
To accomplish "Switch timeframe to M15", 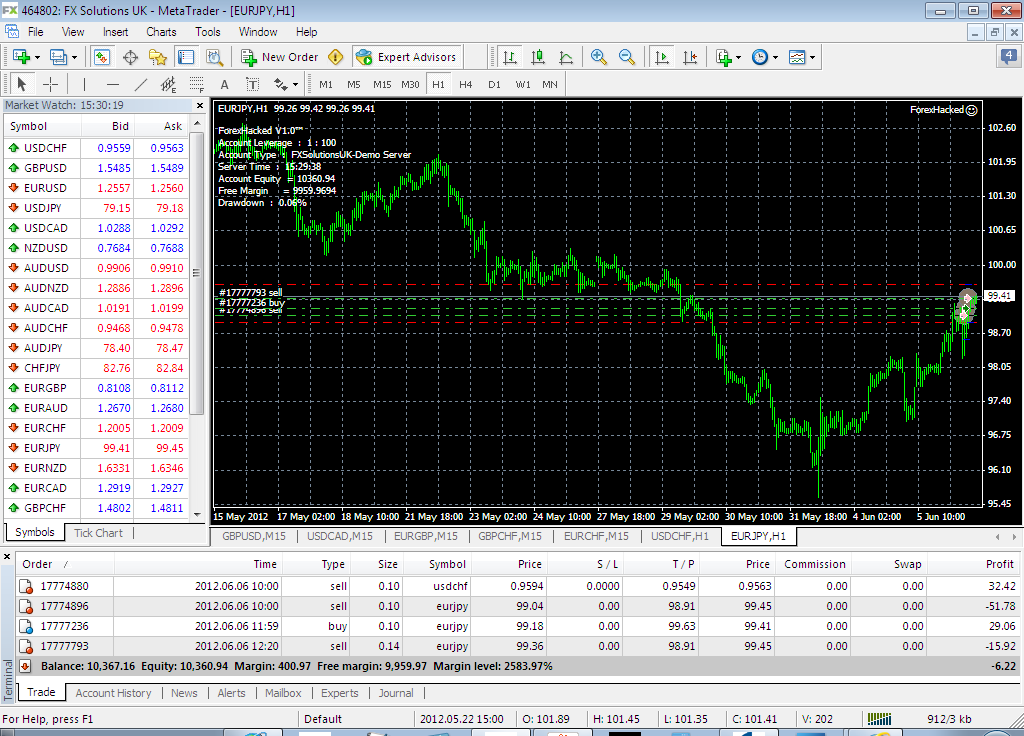I will (x=382, y=84).
